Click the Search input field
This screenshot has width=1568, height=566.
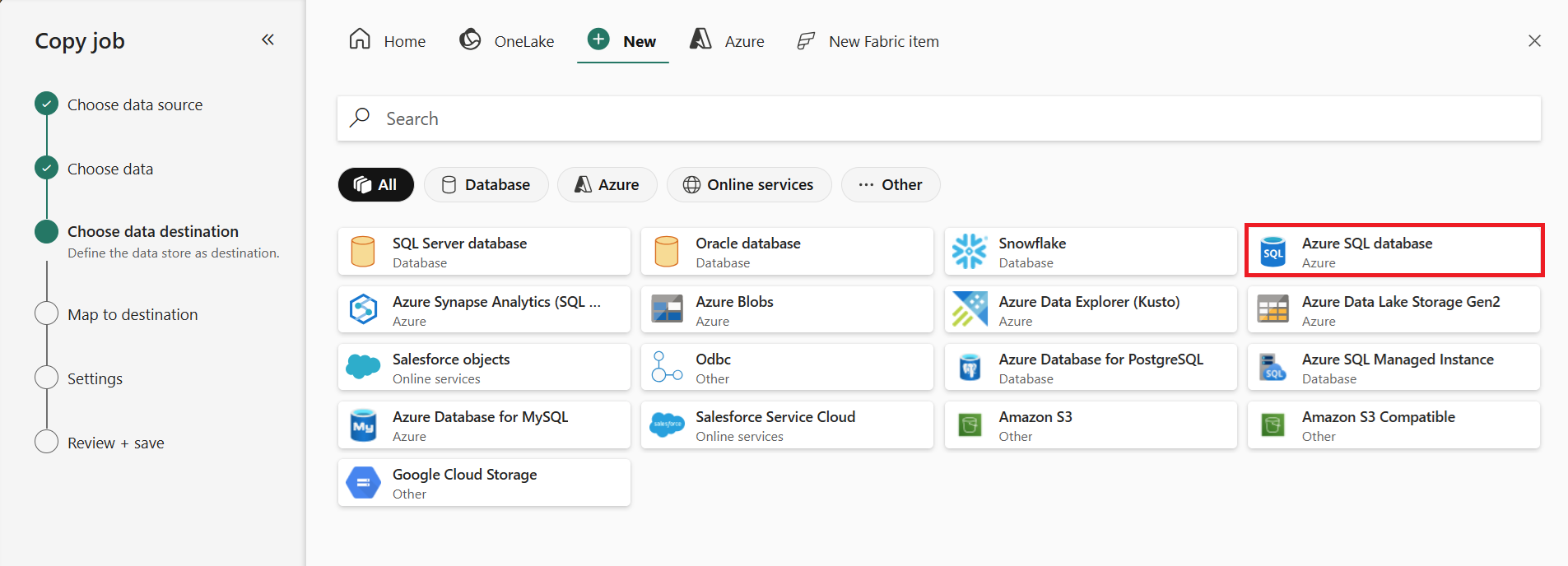click(x=938, y=118)
